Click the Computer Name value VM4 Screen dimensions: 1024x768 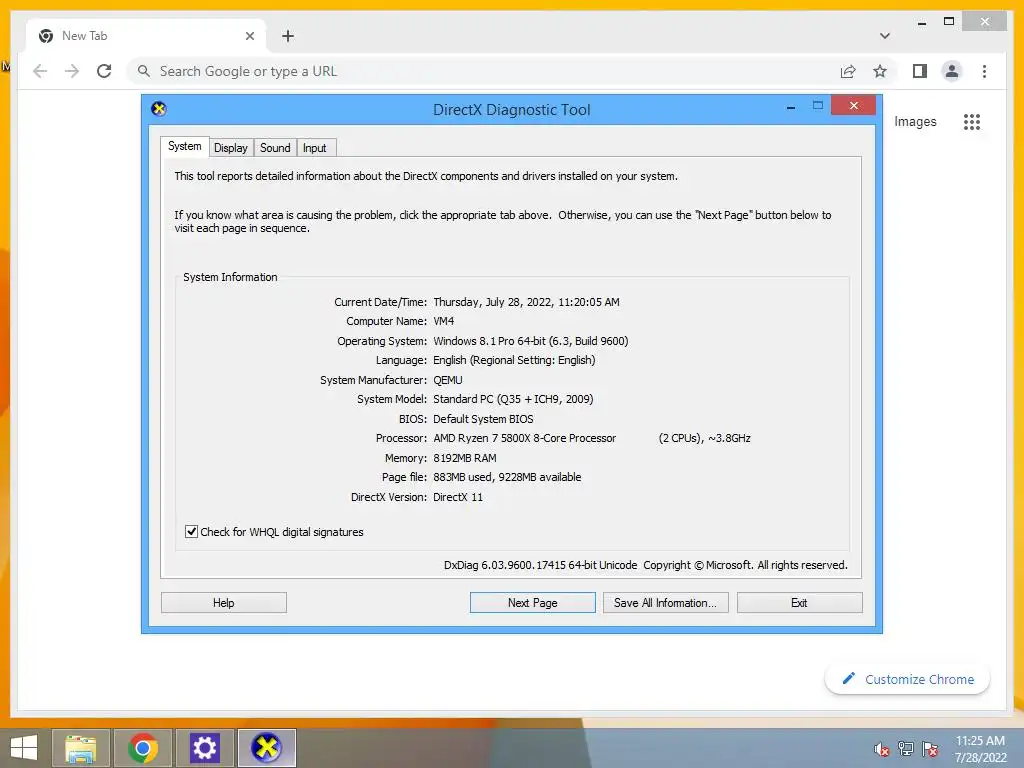(x=443, y=321)
